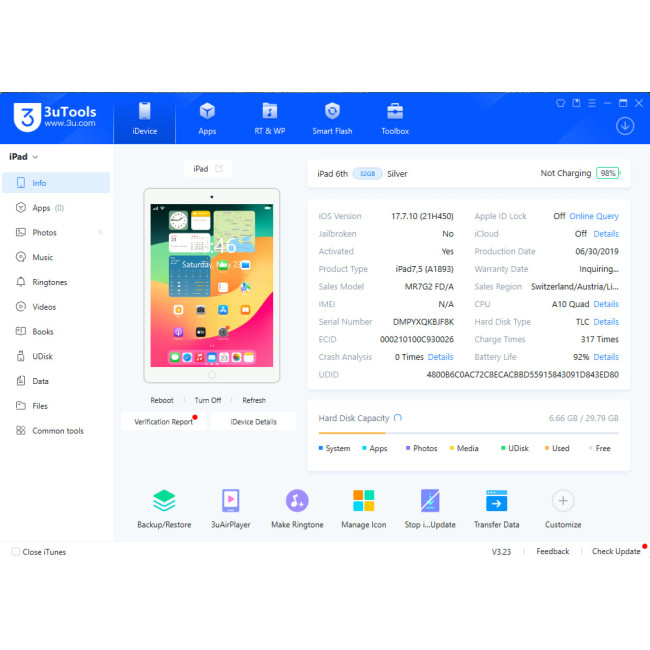Screen dimensions: 650x650
Task: Open Ringtones in the sidebar
Action: [56, 282]
